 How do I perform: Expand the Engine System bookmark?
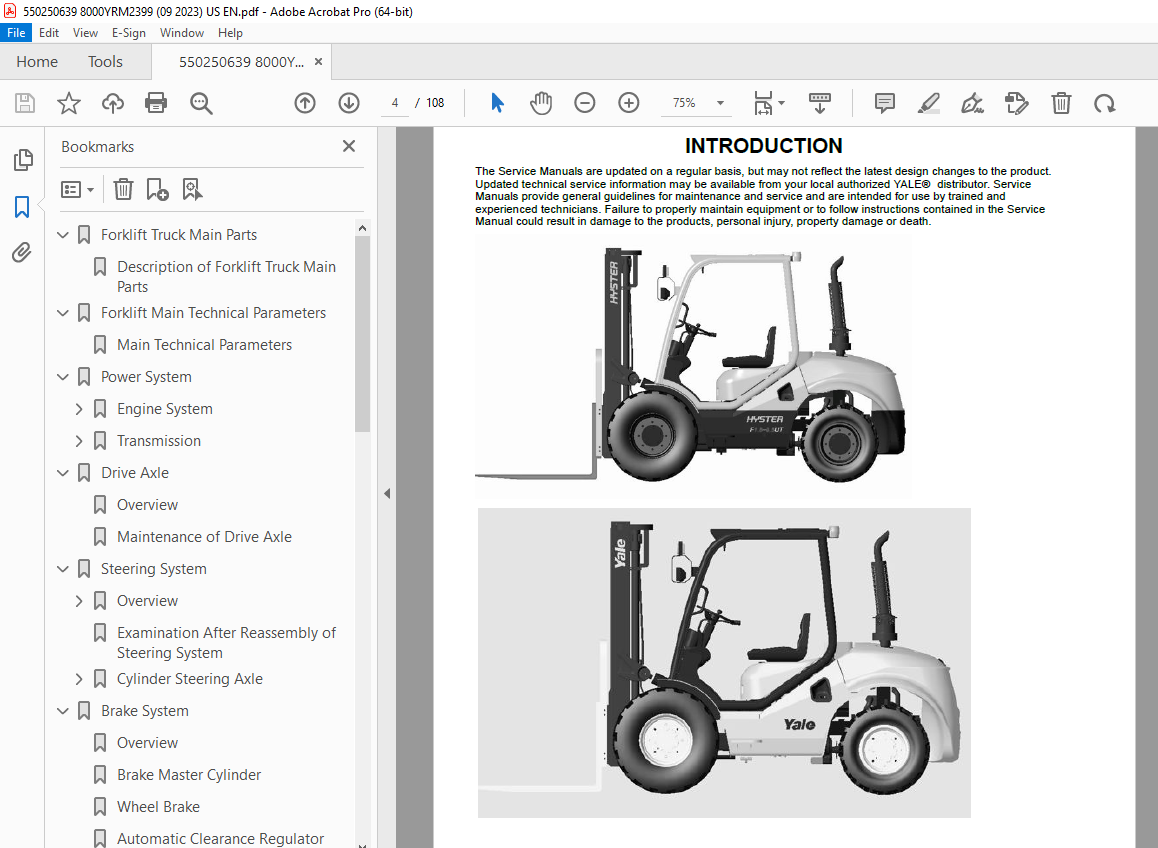pyautogui.click(x=79, y=409)
